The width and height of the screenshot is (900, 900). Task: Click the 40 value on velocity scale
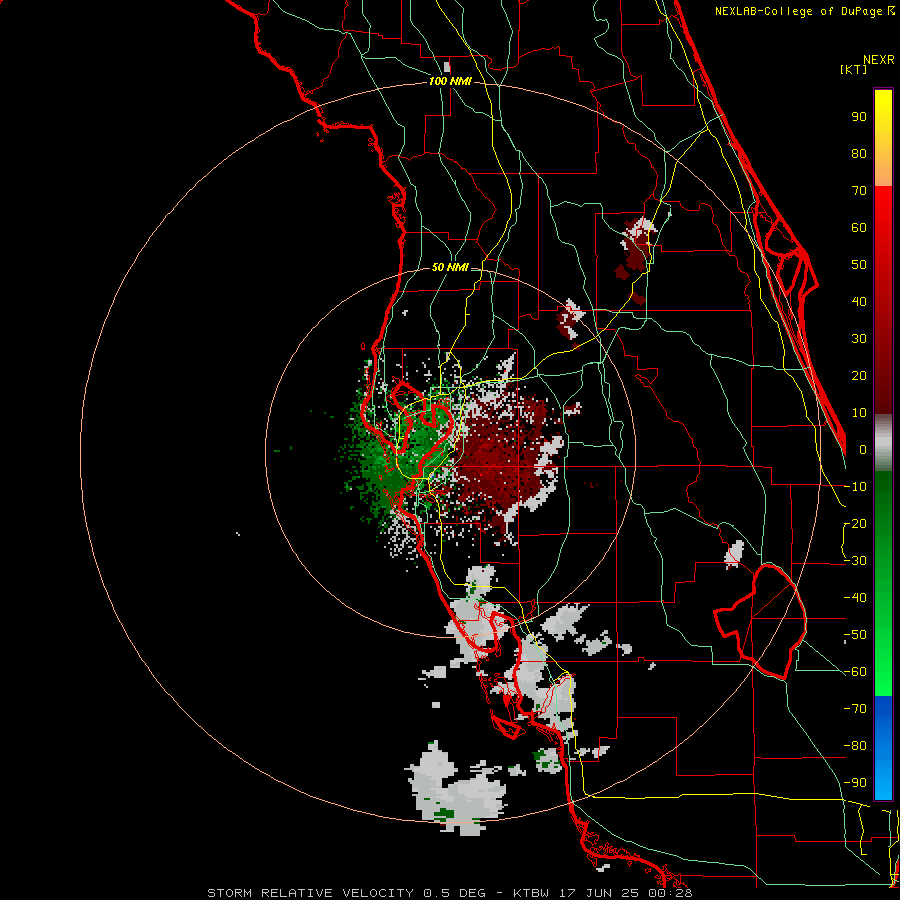point(859,301)
